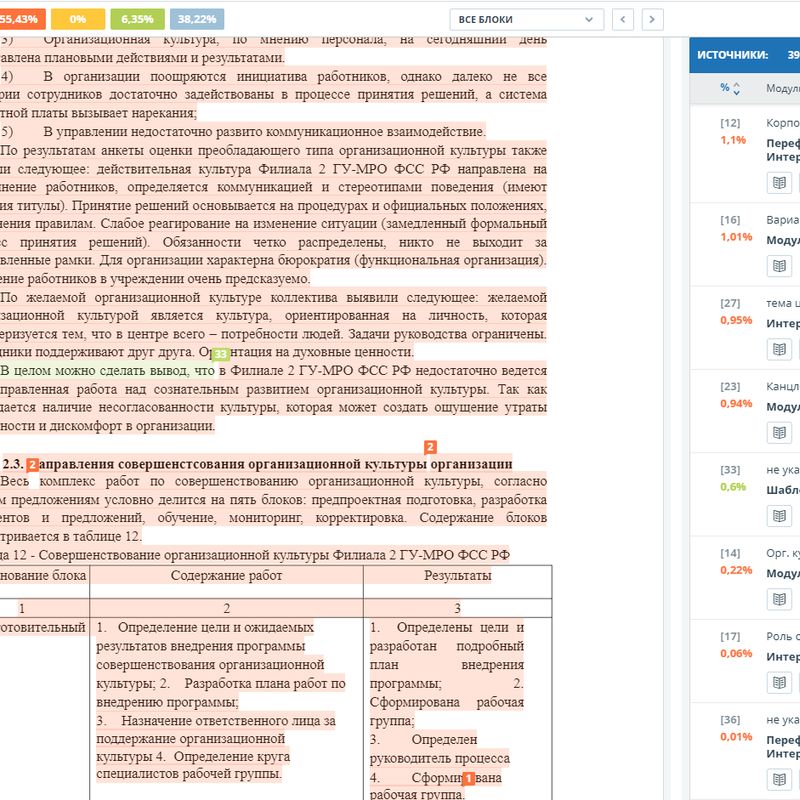The width and height of the screenshot is (800, 800).
Task: Open book icon for source [16]
Action: click(780, 265)
